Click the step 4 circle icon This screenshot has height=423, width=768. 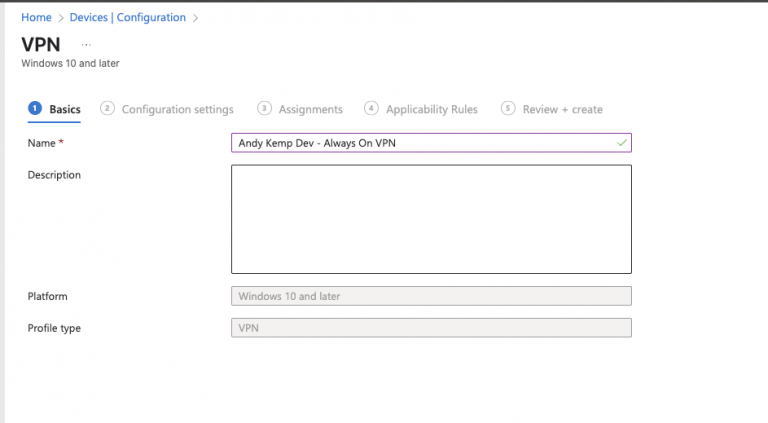(371, 109)
